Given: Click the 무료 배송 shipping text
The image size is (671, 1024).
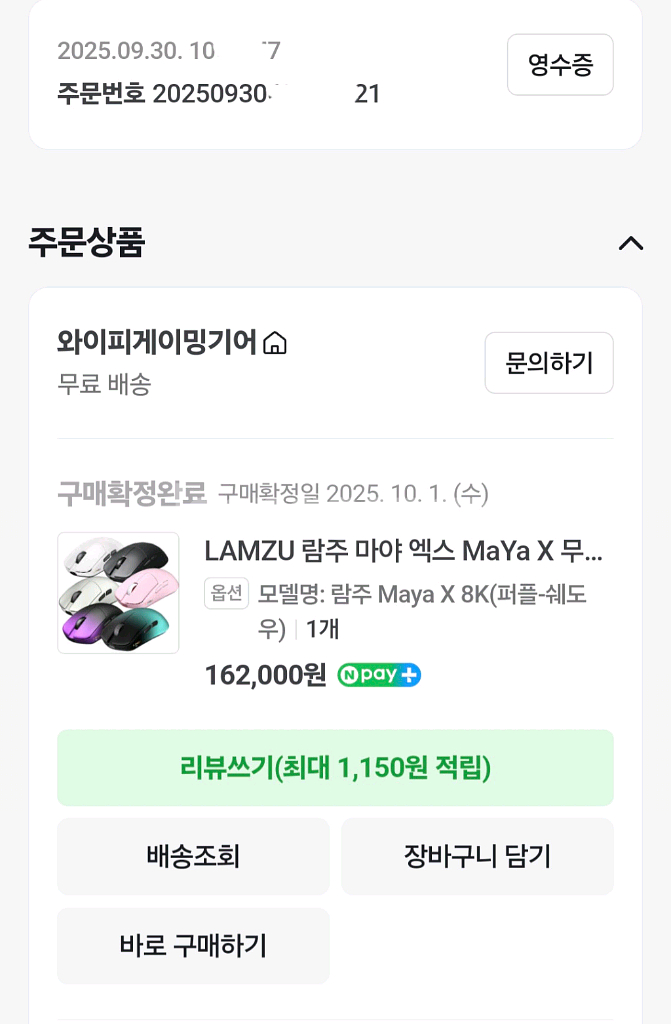Looking at the screenshot, I should [104, 384].
